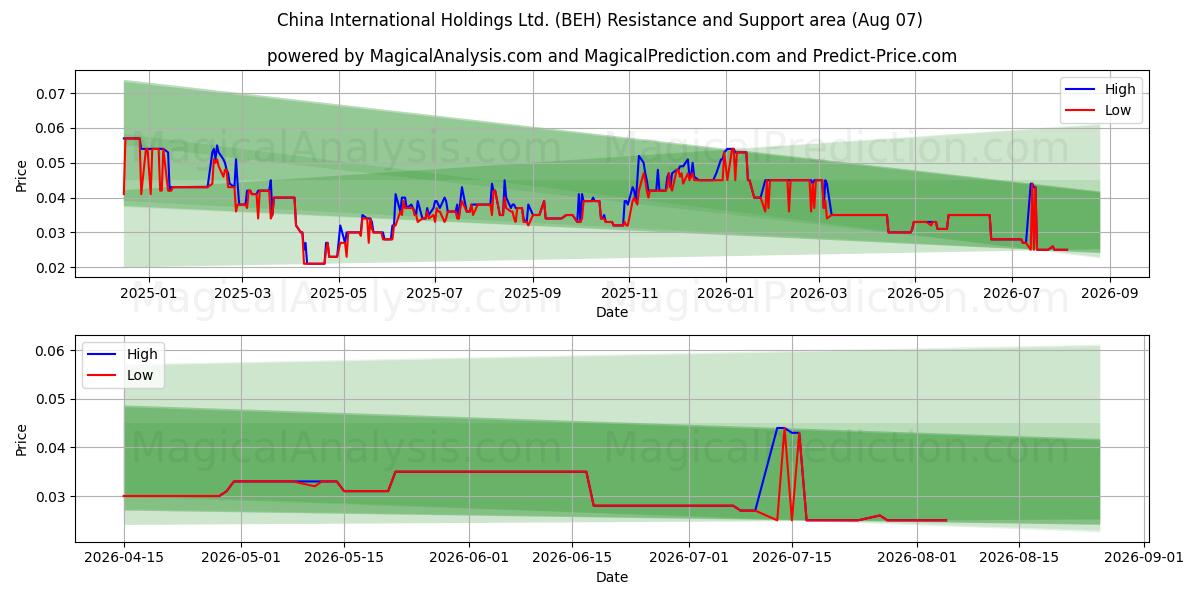Screen dimensions: 1200x600
Task: Click the 2026-05-01 date tick label
Action: [x=242, y=558]
